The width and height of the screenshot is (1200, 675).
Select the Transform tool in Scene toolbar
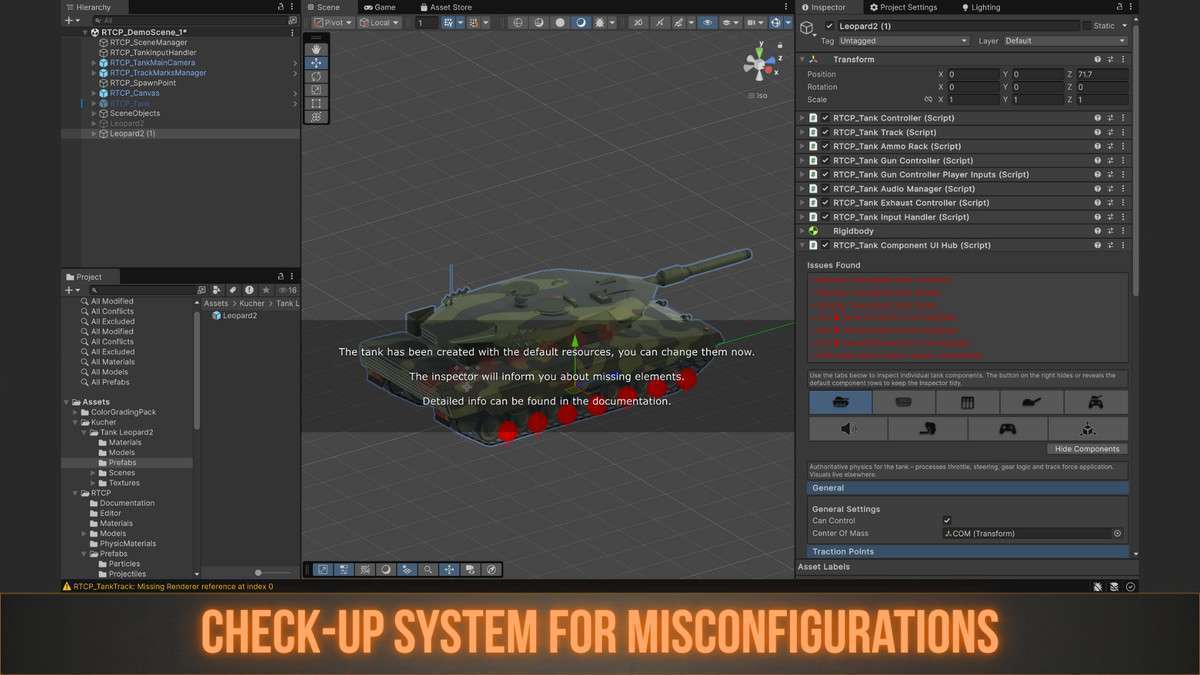click(316, 116)
